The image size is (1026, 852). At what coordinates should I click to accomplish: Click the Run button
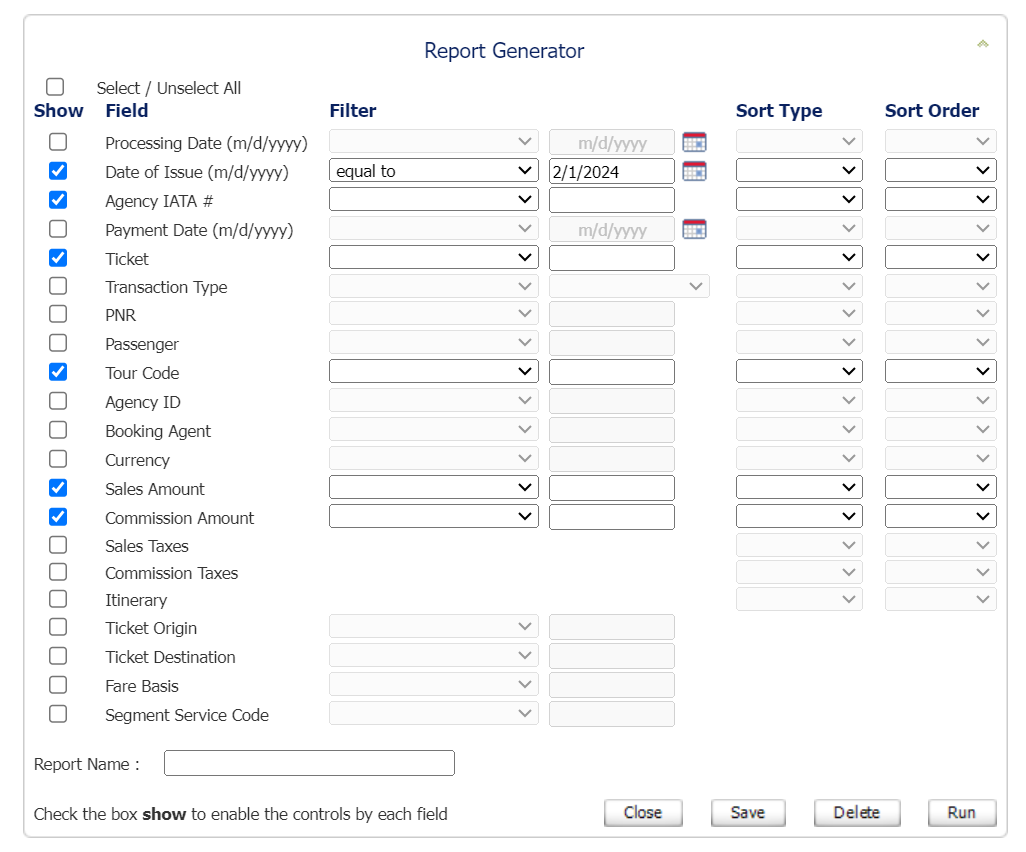pos(961,813)
